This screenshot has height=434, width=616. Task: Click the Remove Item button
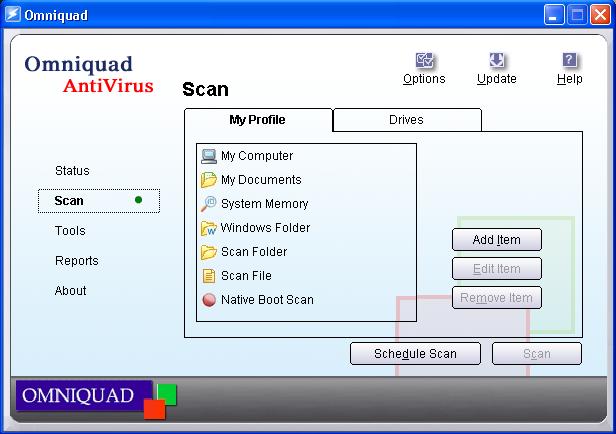coord(497,298)
